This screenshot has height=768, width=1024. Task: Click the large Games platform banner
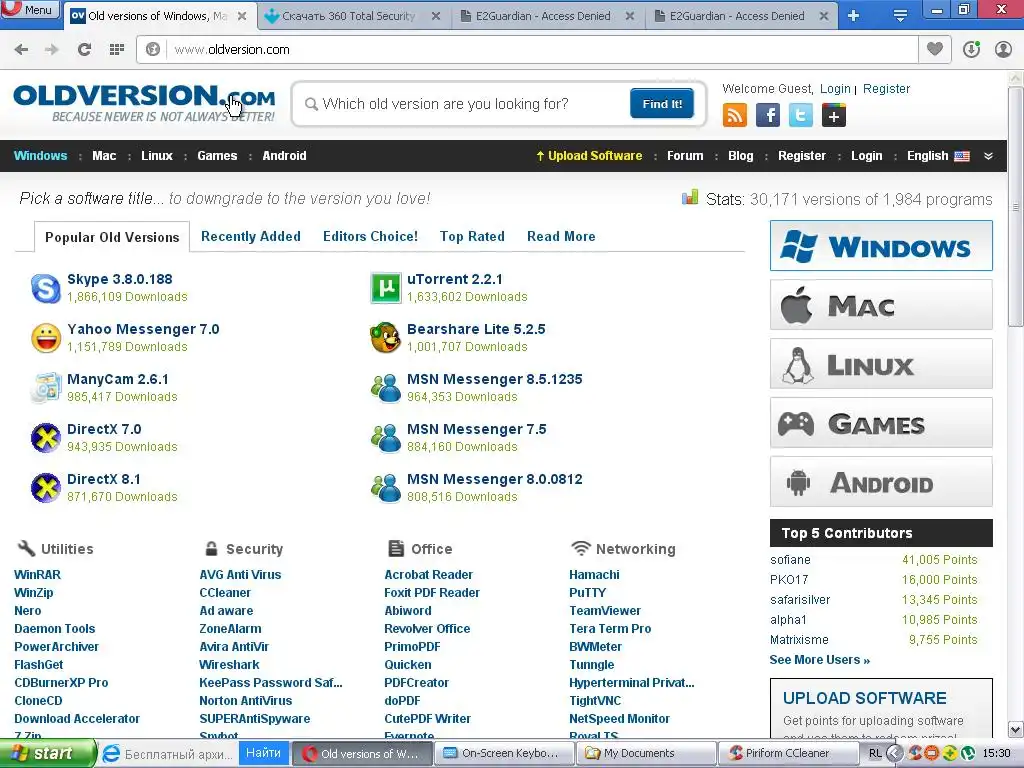881,423
